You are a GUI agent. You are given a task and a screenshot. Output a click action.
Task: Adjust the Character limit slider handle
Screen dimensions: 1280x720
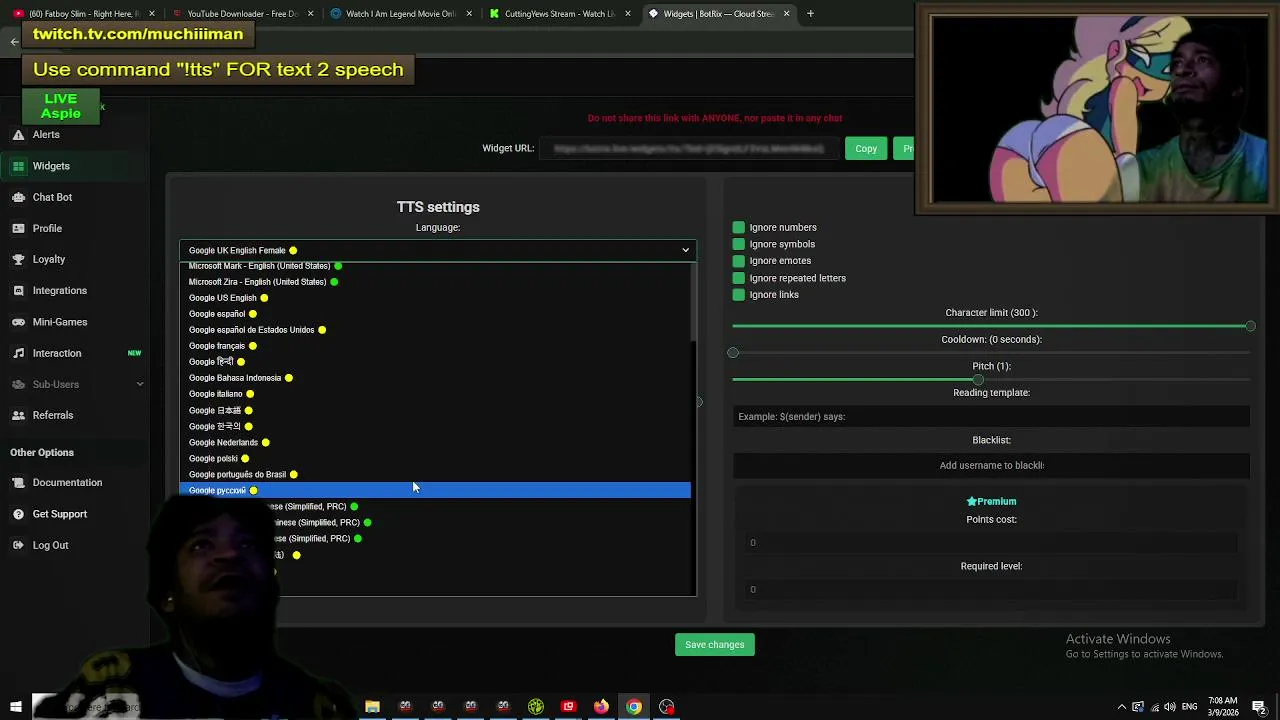[x=1250, y=326]
